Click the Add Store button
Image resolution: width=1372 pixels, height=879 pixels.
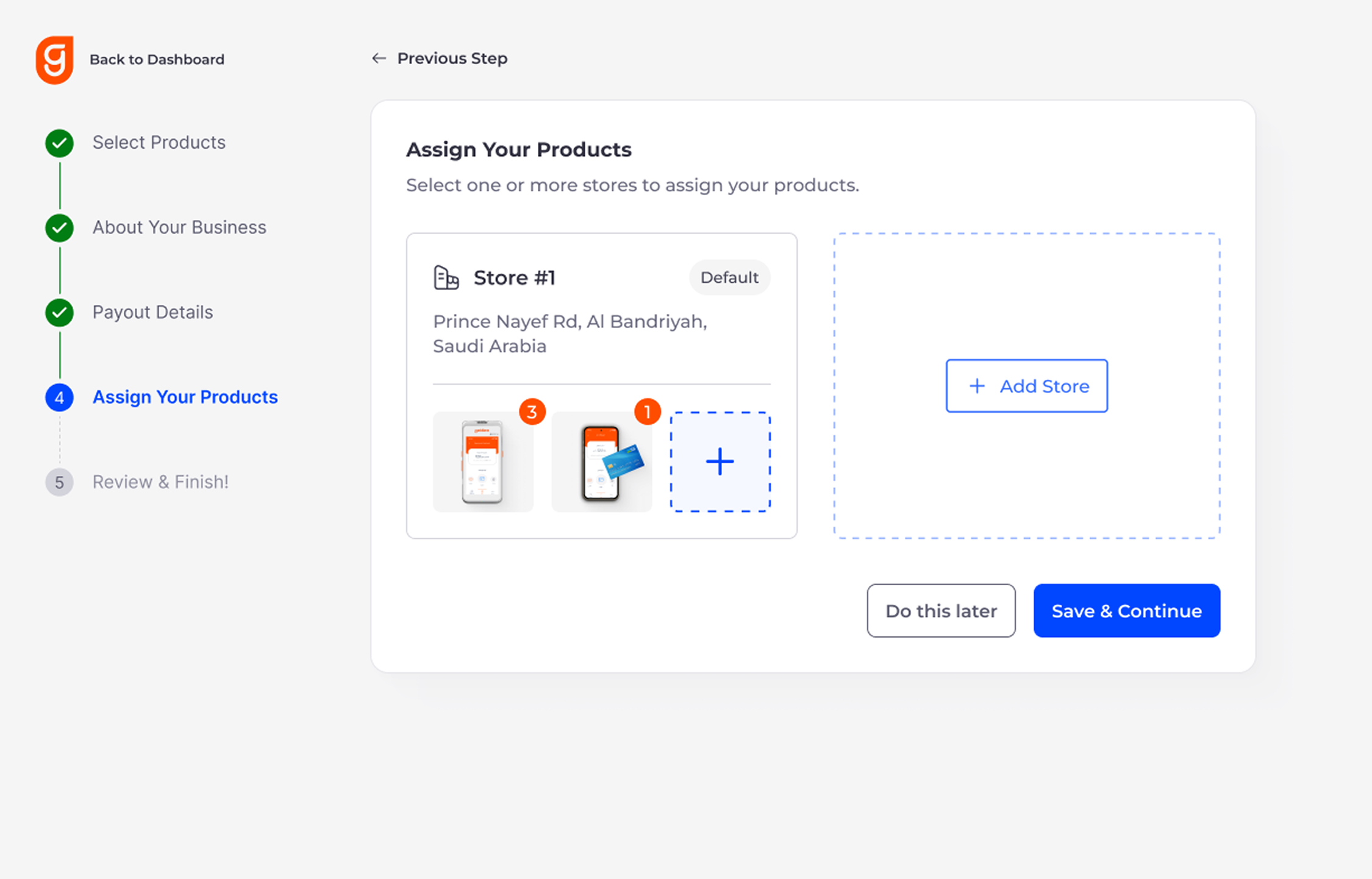1027,386
